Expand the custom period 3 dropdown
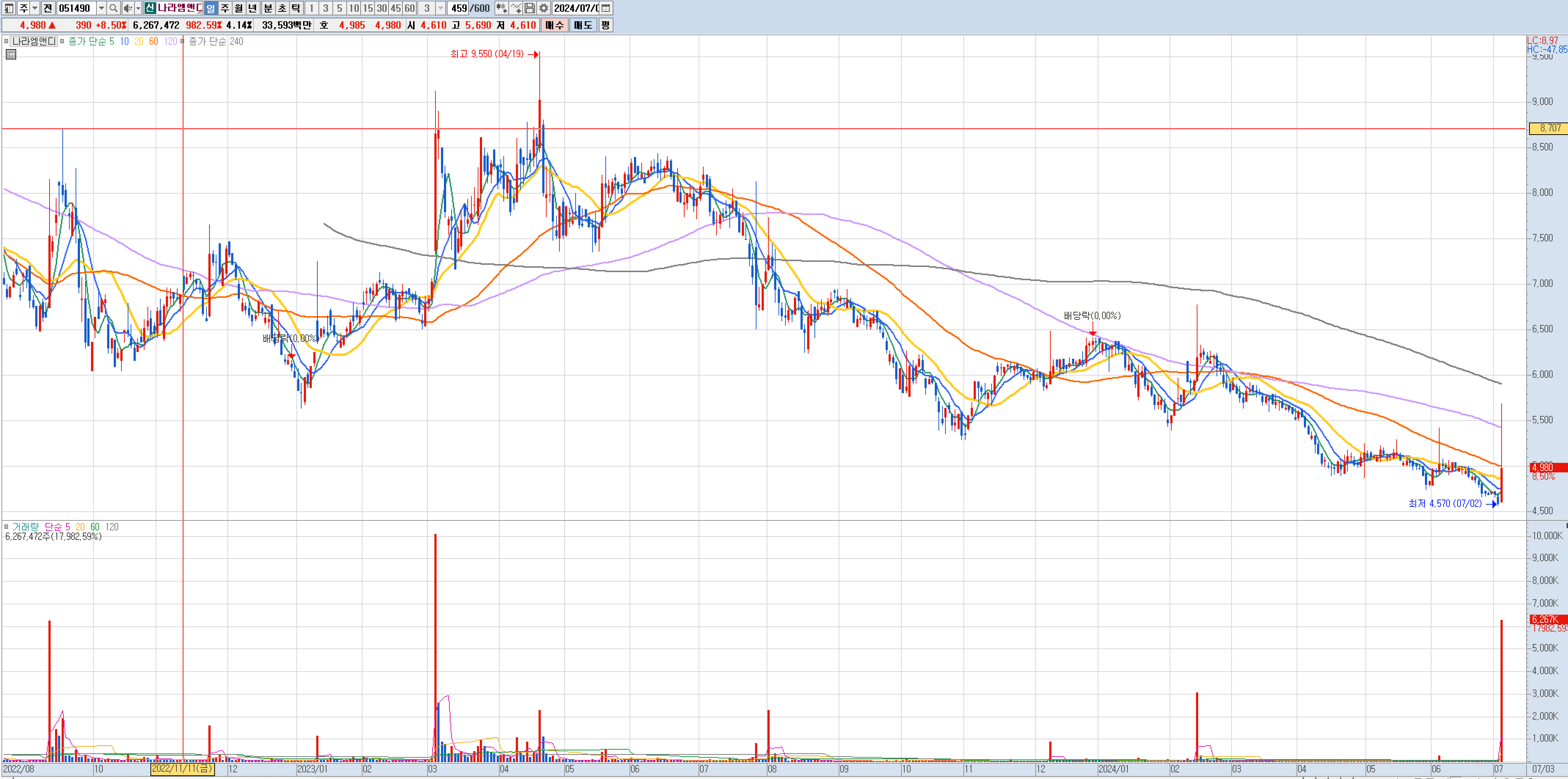Viewport: 1568px width, 779px height. pos(441,8)
